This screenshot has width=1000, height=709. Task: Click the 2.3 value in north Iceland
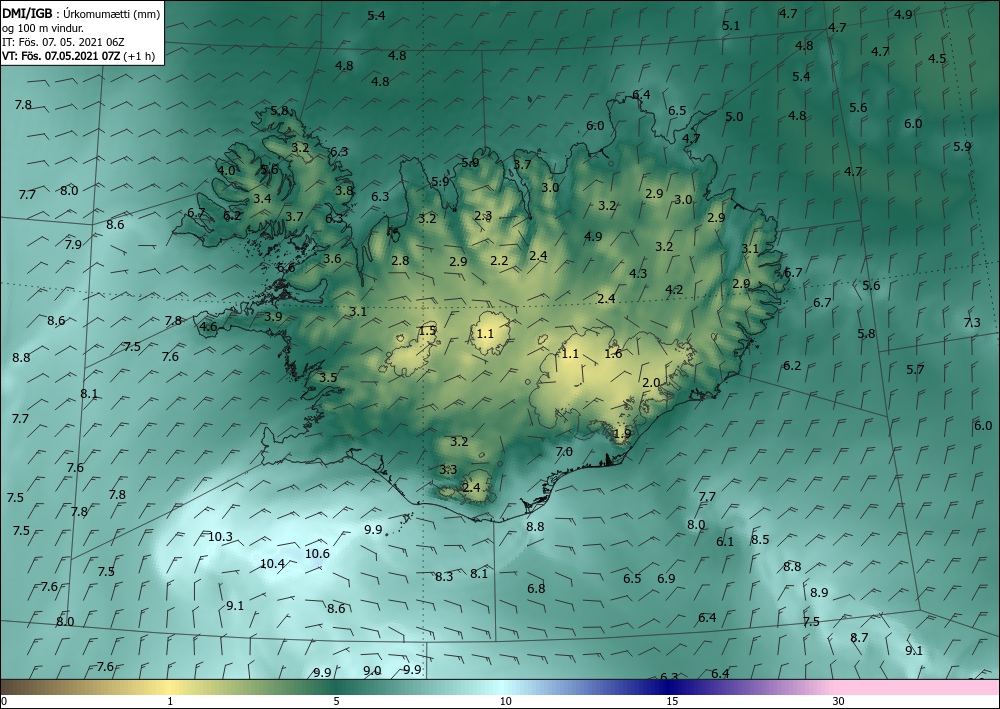coord(483,216)
